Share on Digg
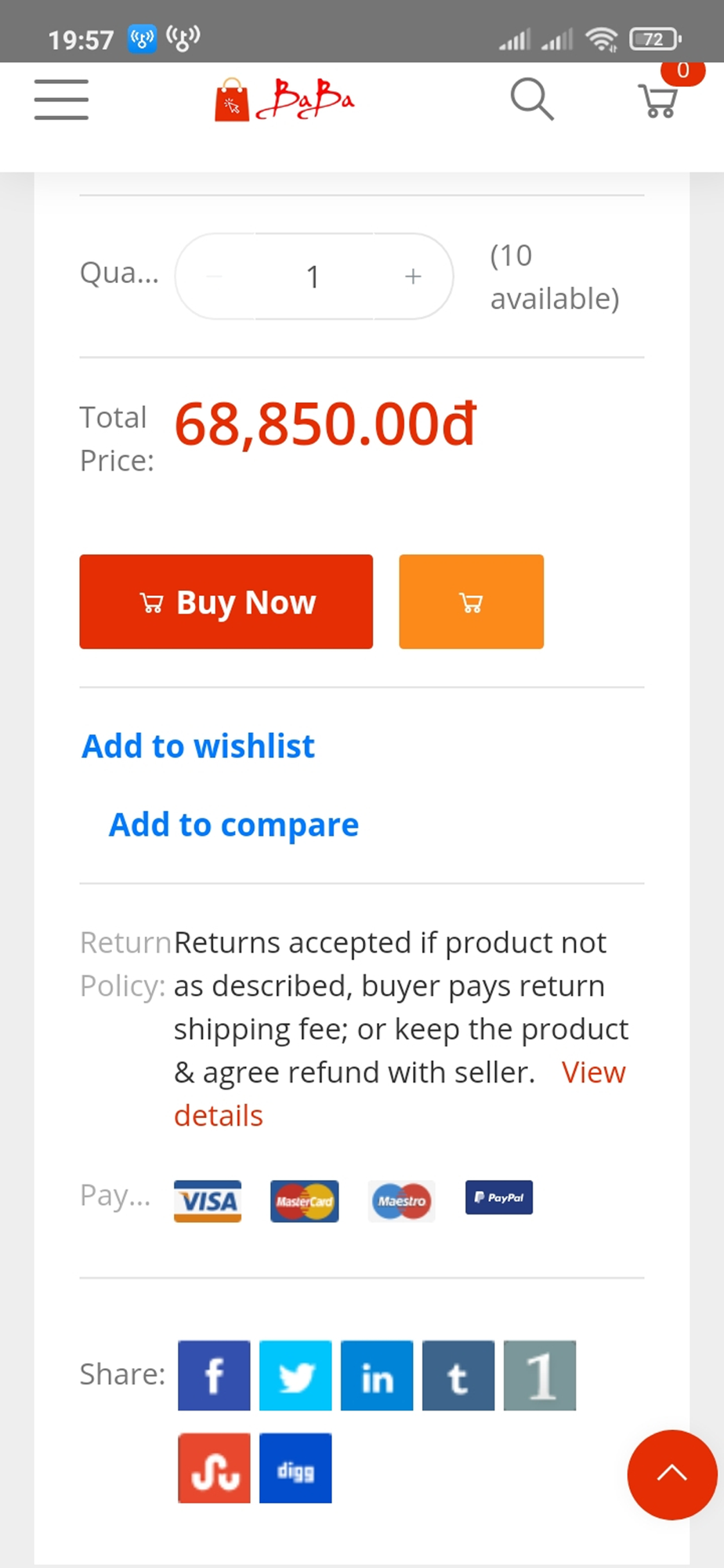 pyautogui.click(x=295, y=1468)
